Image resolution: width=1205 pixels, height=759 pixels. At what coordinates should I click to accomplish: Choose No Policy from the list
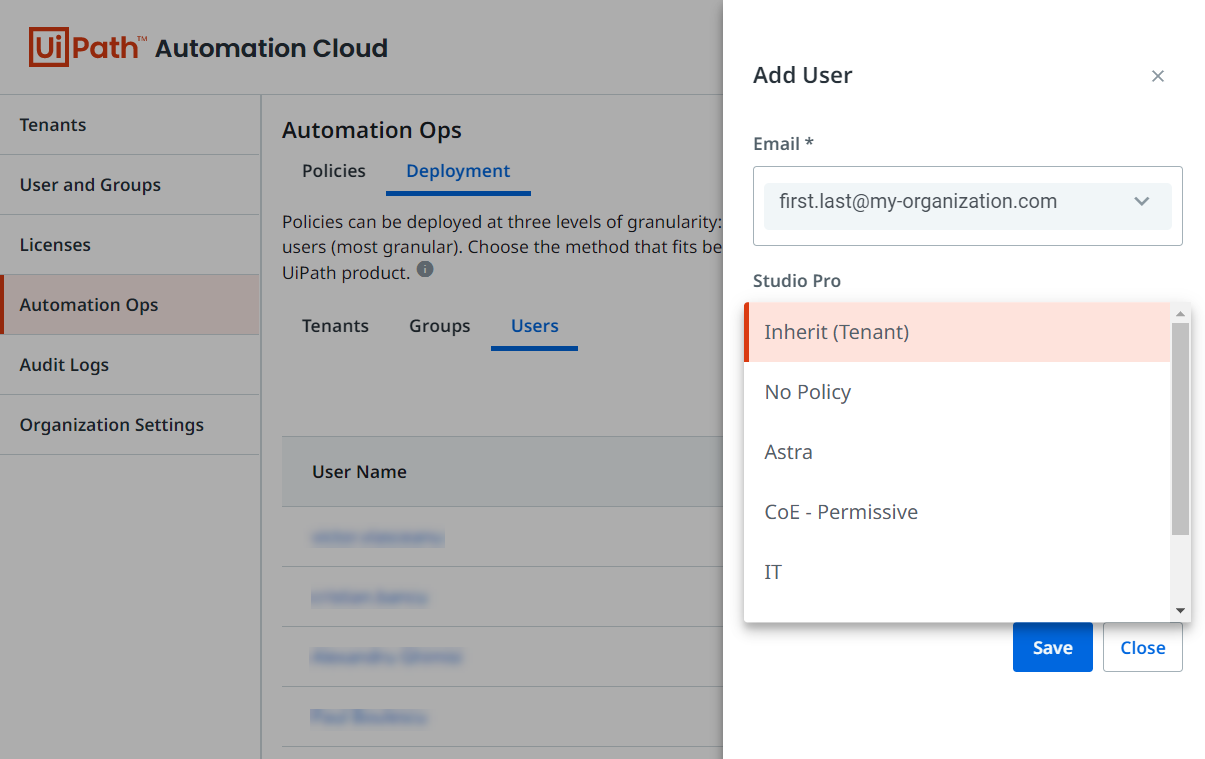coord(957,392)
